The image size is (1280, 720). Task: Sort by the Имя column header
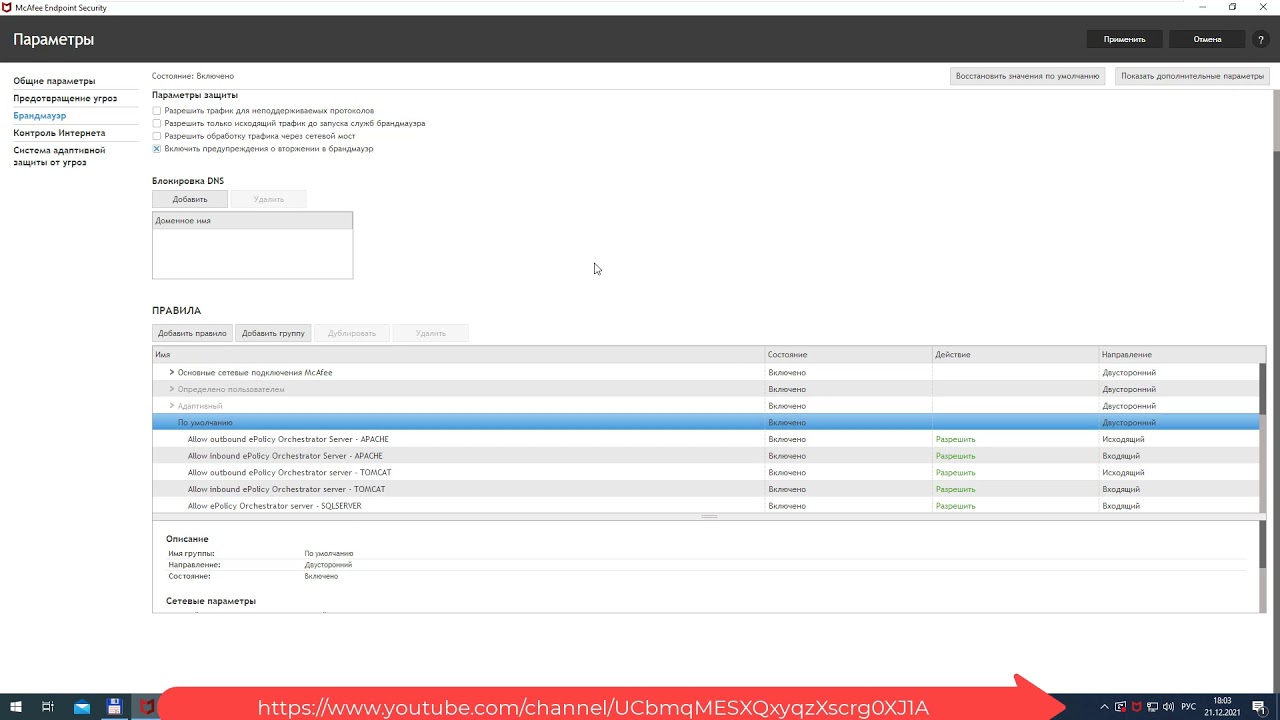click(458, 355)
